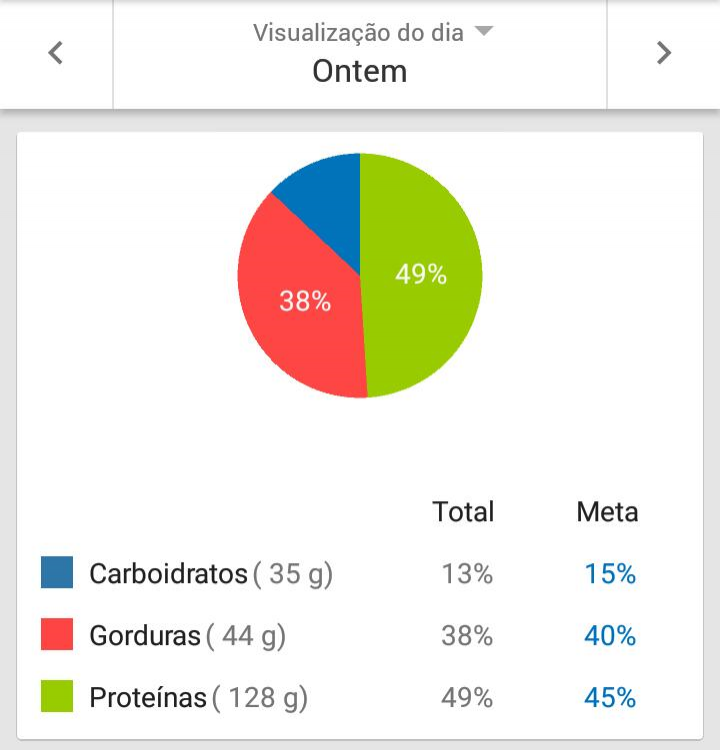The image size is (720, 750).
Task: Click the green Proteínas color swatch
Action: 57,696
